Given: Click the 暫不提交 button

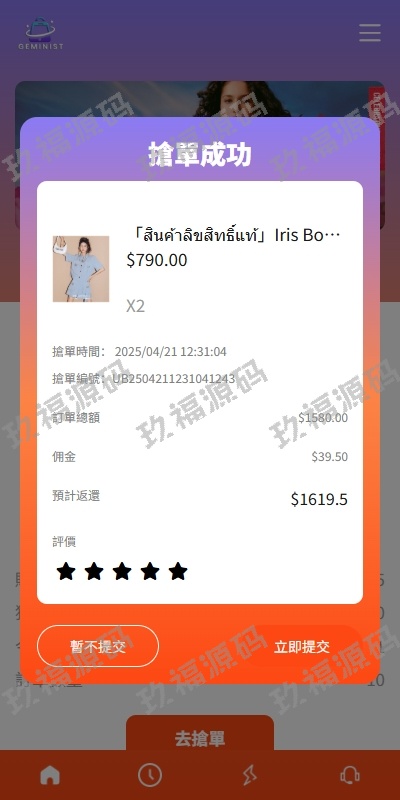Looking at the screenshot, I should pyautogui.click(x=98, y=646).
